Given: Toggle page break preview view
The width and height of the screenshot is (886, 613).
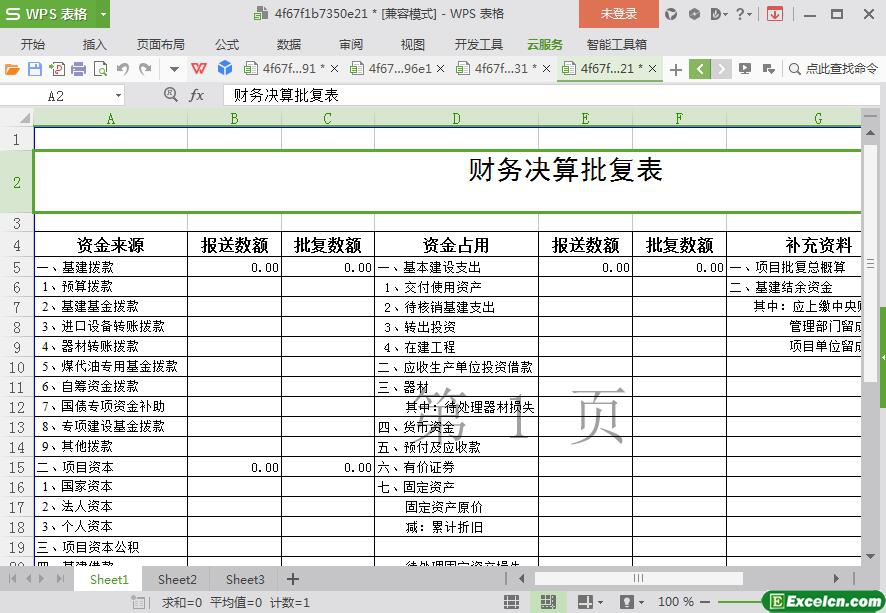Looking at the screenshot, I should pos(547,602).
